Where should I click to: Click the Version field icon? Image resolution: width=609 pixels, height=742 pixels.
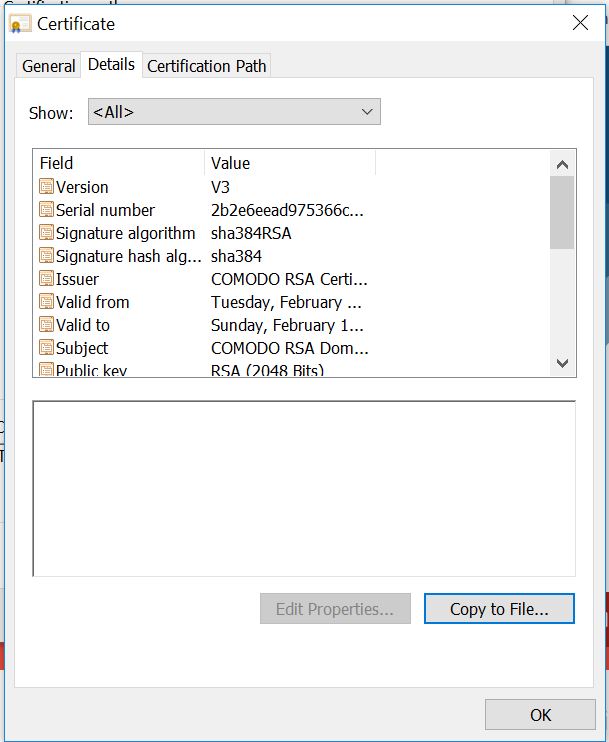[x=46, y=187]
